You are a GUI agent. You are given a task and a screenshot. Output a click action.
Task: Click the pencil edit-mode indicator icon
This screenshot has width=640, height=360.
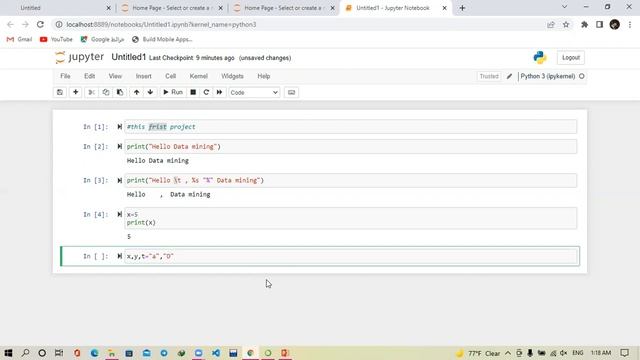(509, 76)
